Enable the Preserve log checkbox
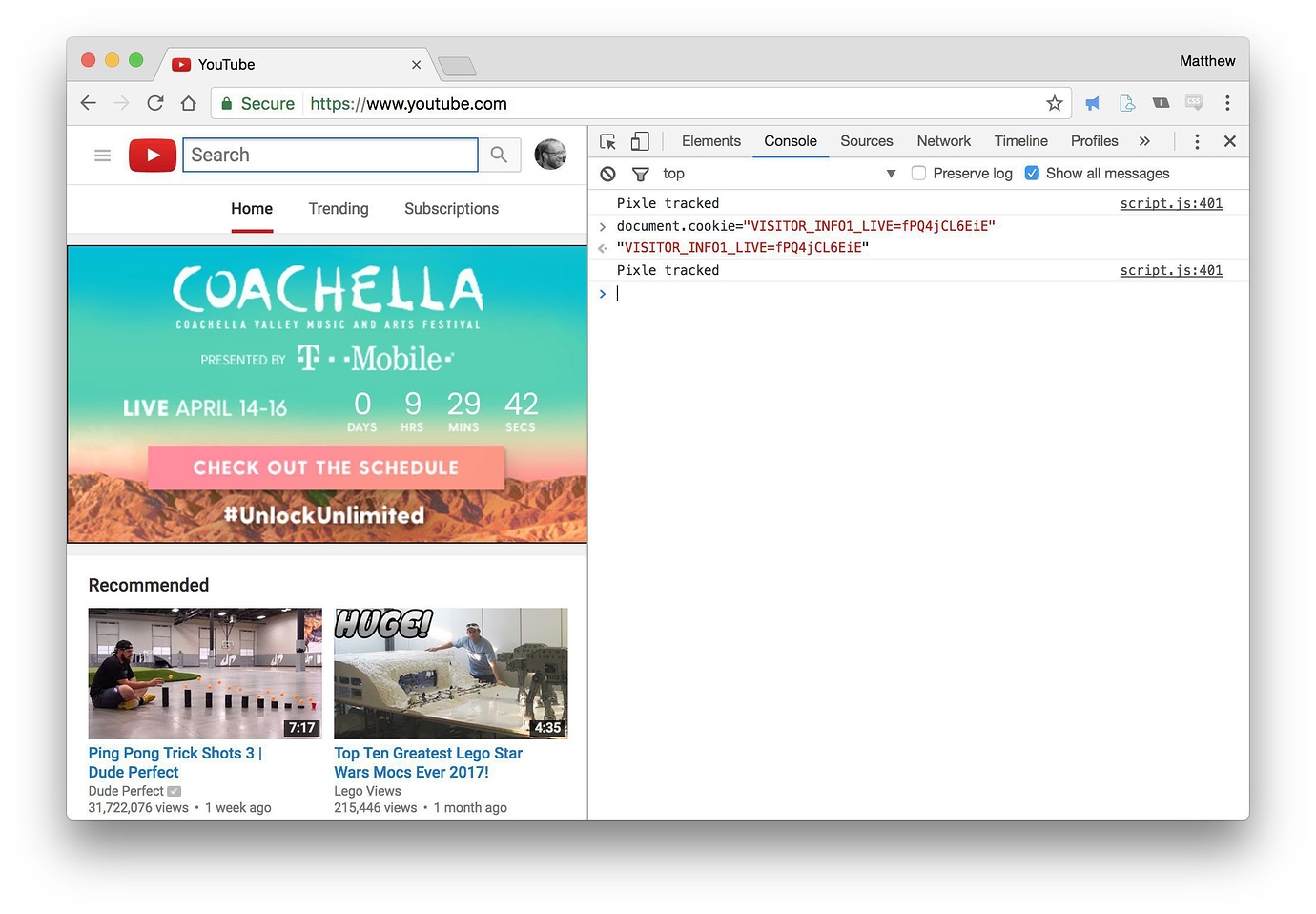Image resolution: width=1316 pixels, height=914 pixels. pyautogui.click(x=918, y=173)
